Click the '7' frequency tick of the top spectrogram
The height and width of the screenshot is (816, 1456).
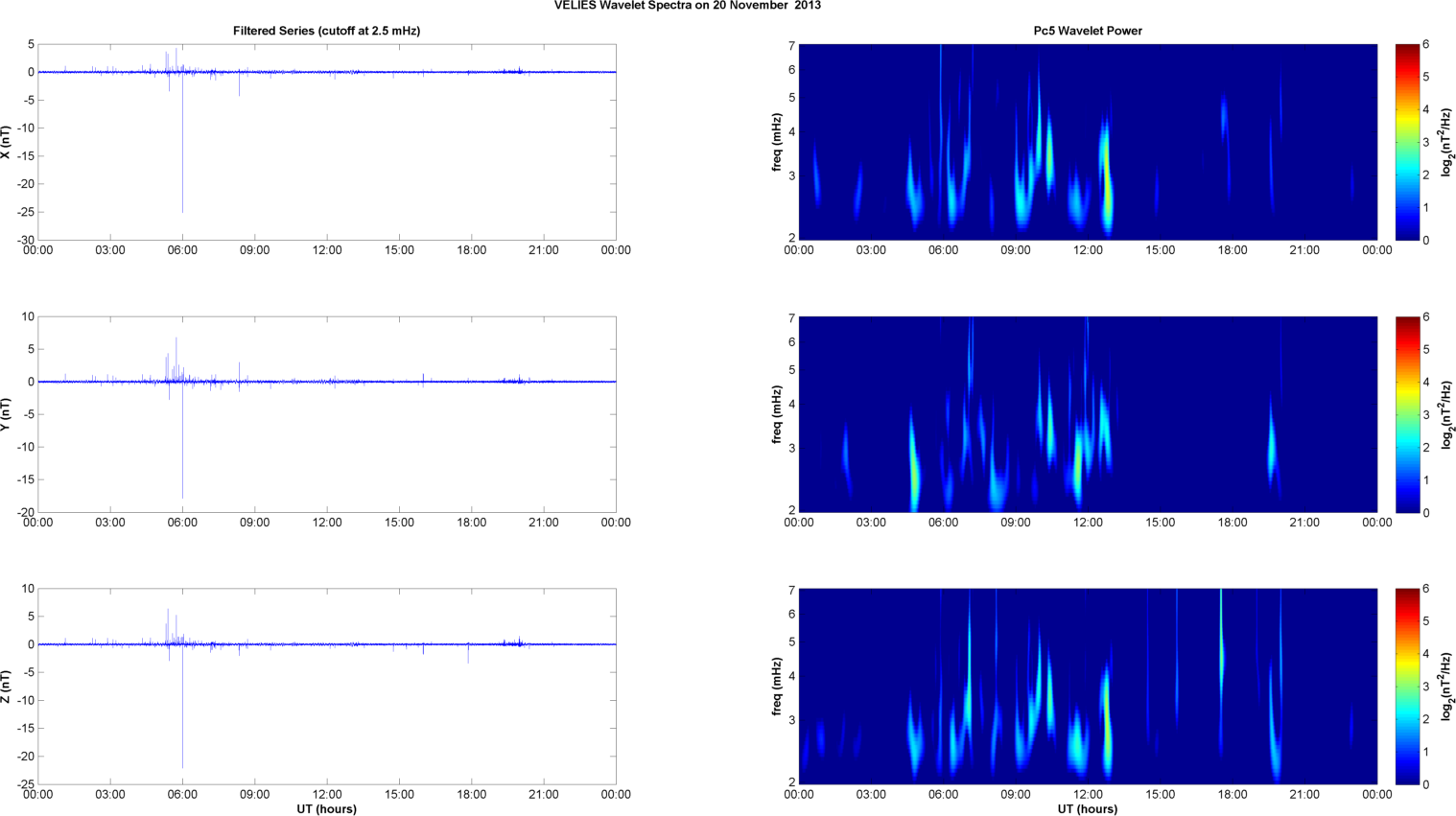(x=792, y=45)
